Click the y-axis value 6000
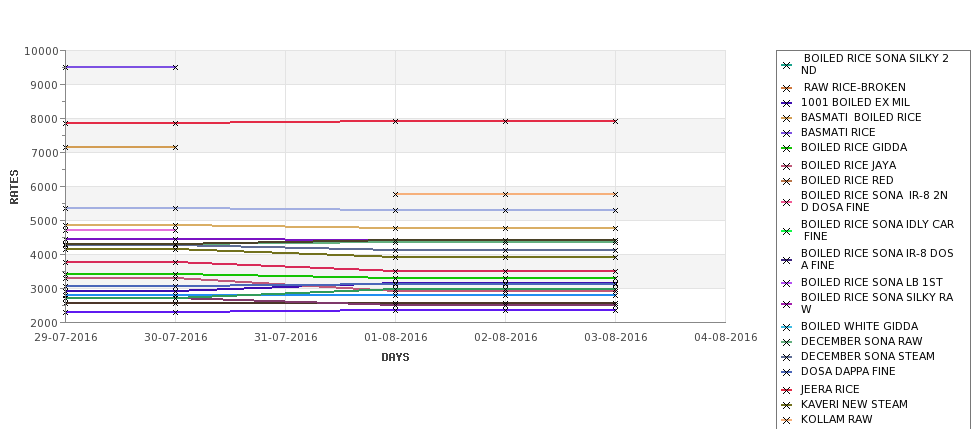This screenshot has height=429, width=975. [45, 187]
